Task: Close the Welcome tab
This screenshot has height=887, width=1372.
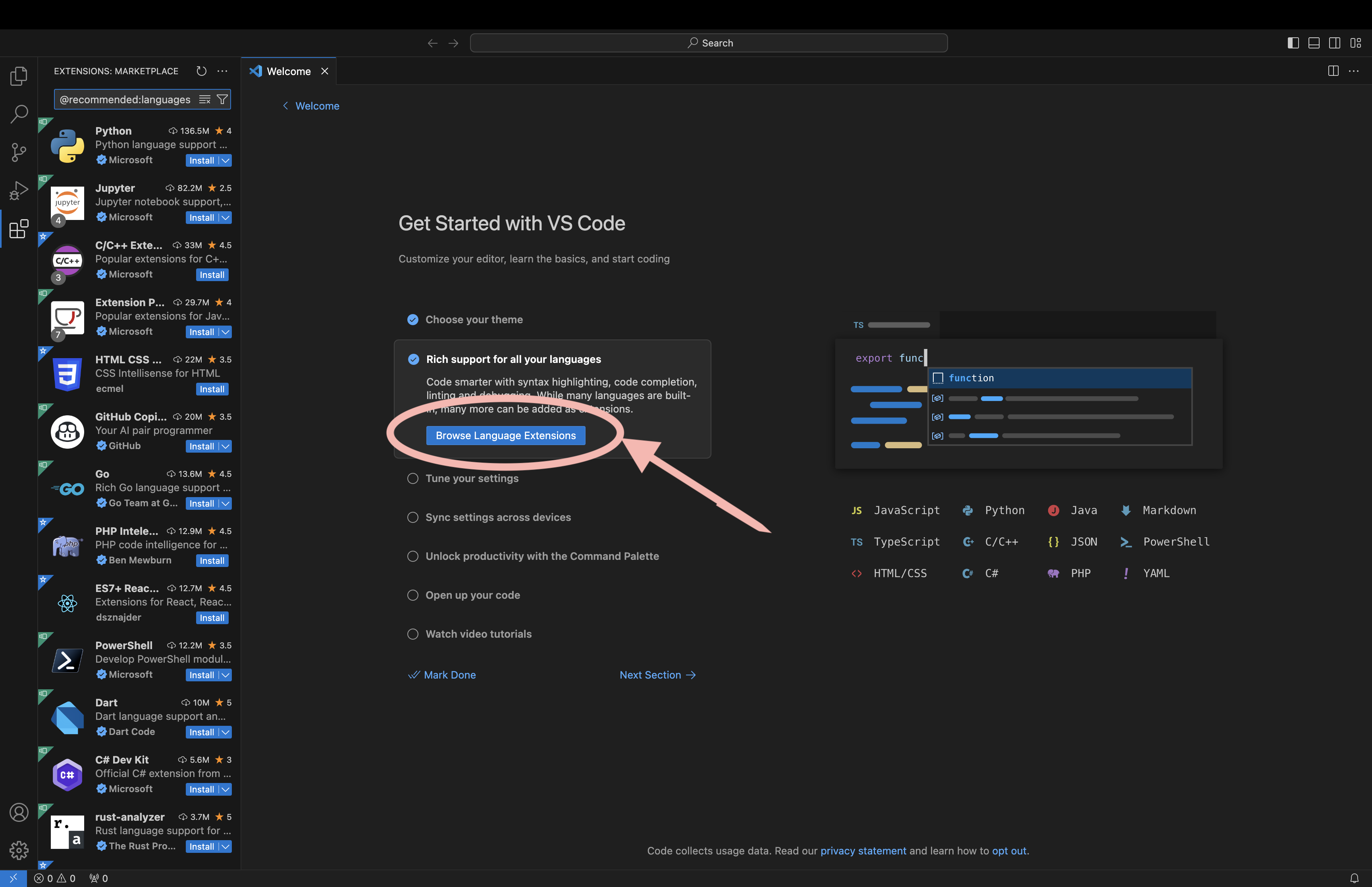Action: click(x=325, y=71)
